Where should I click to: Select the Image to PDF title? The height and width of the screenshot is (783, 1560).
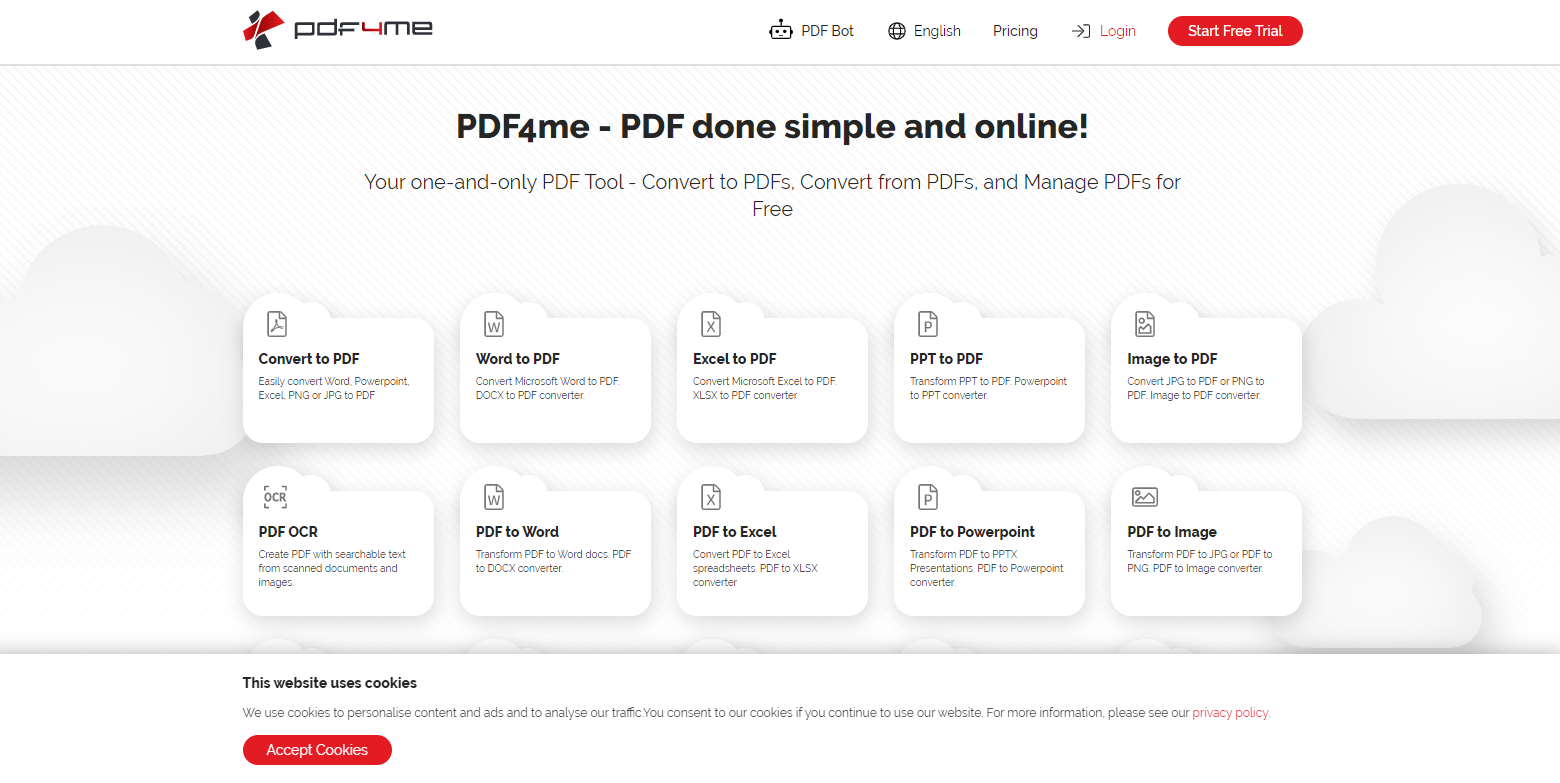pos(1172,359)
